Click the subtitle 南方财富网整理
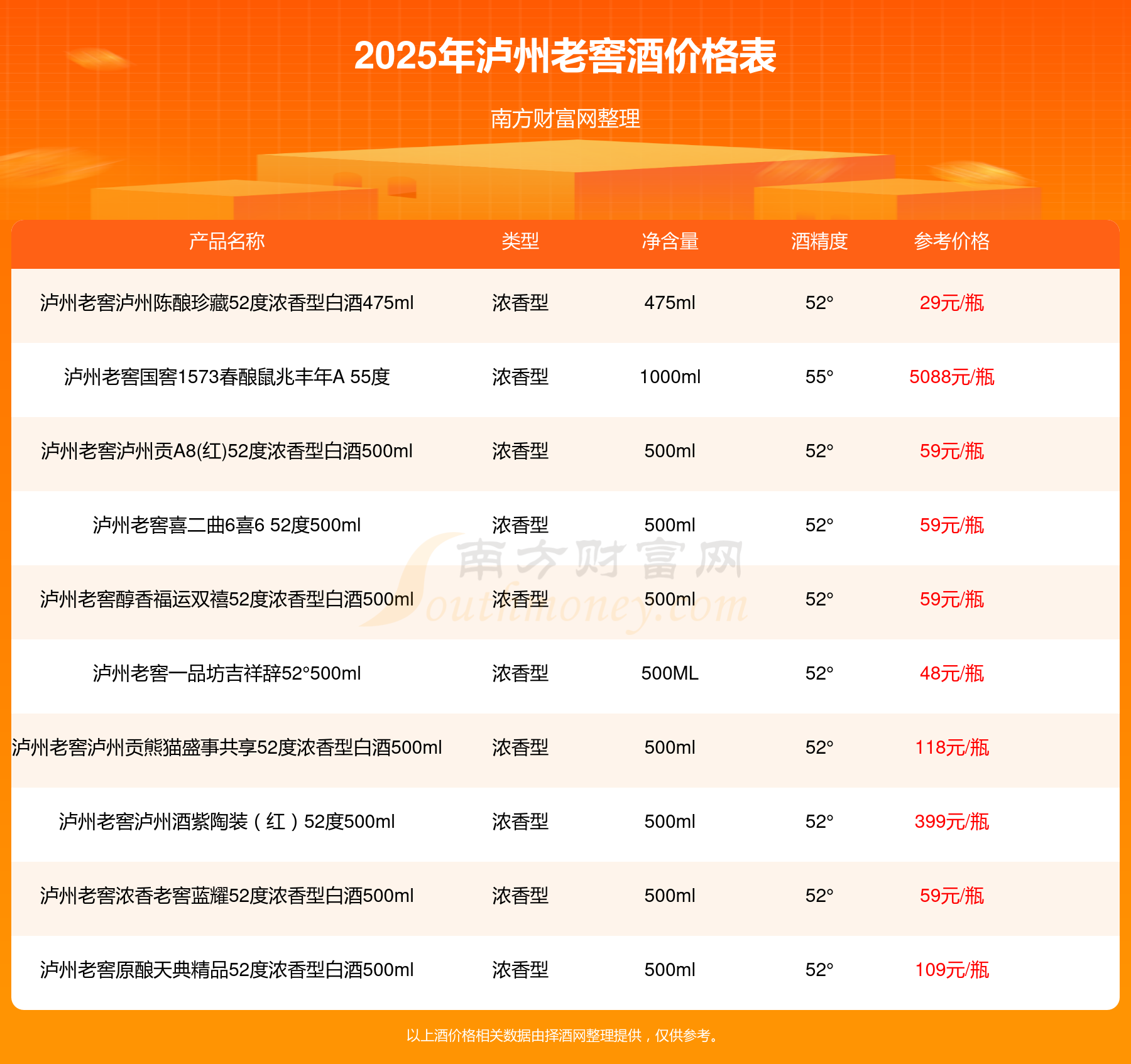The image size is (1131, 1064). 565,119
